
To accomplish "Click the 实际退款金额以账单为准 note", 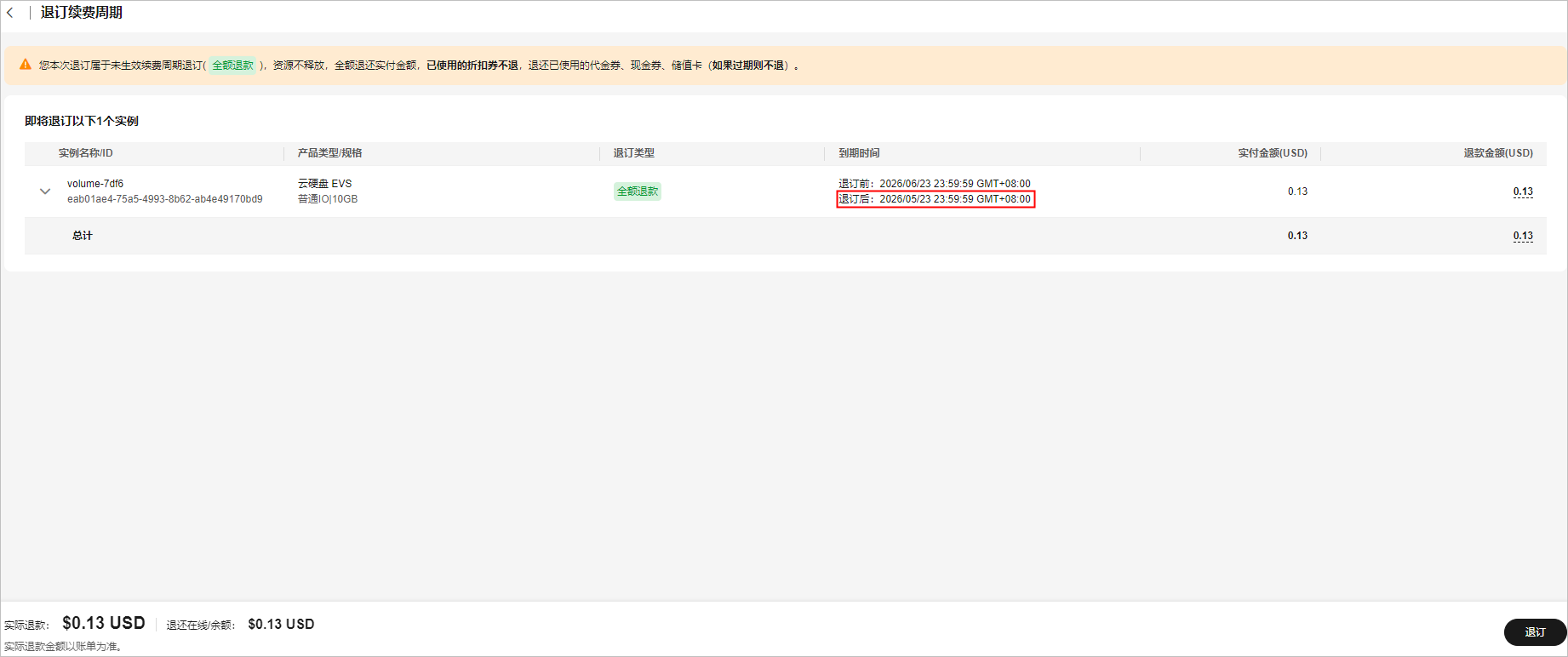I will [x=65, y=647].
